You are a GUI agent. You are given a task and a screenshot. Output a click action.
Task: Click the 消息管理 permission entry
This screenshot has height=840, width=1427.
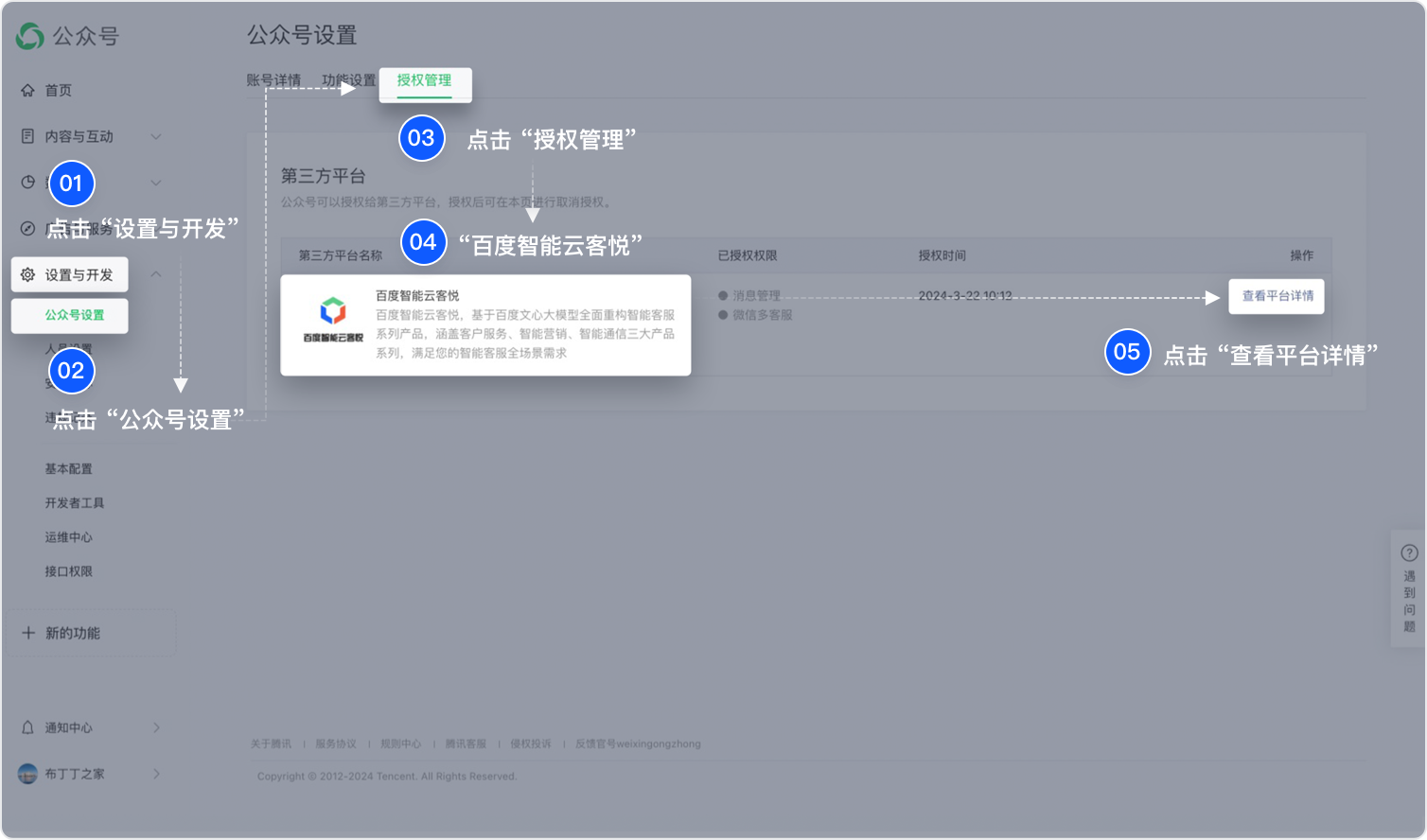pyautogui.click(x=756, y=296)
